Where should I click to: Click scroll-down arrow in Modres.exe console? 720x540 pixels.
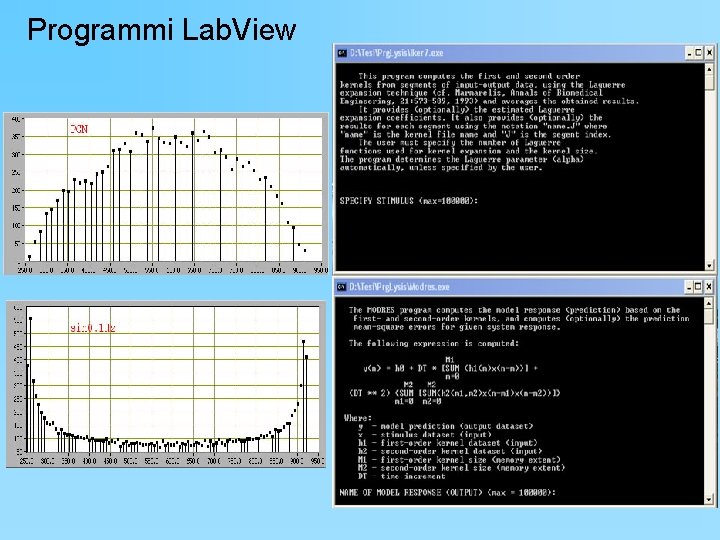709,499
